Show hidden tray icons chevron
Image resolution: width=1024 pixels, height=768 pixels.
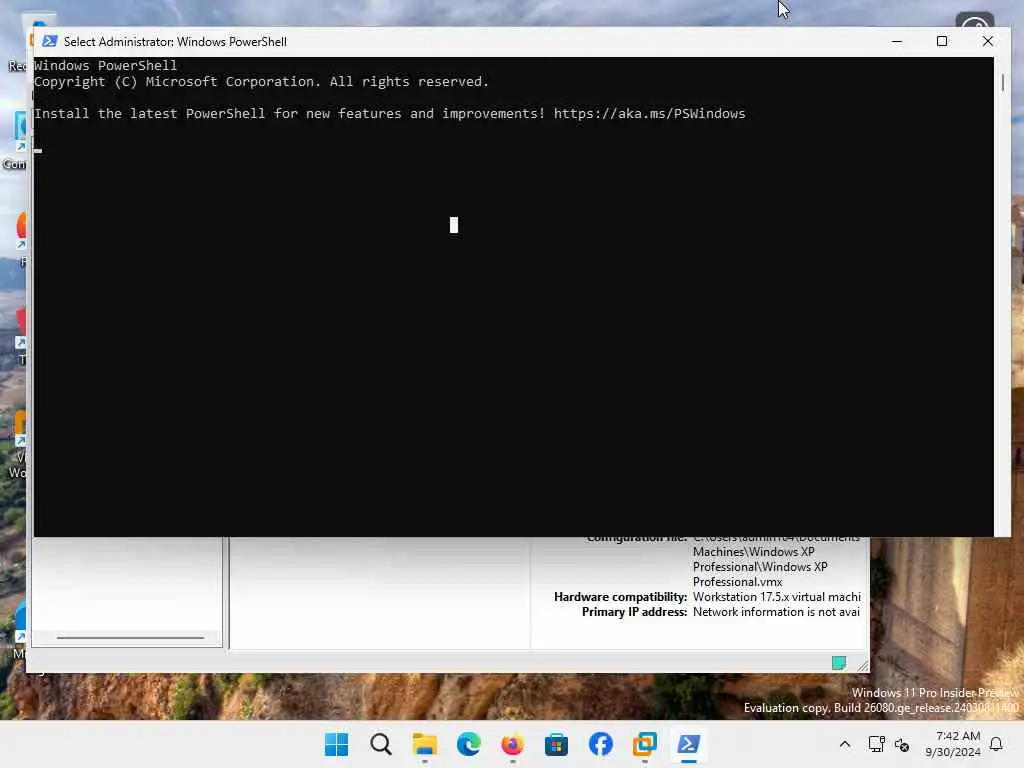(x=844, y=744)
